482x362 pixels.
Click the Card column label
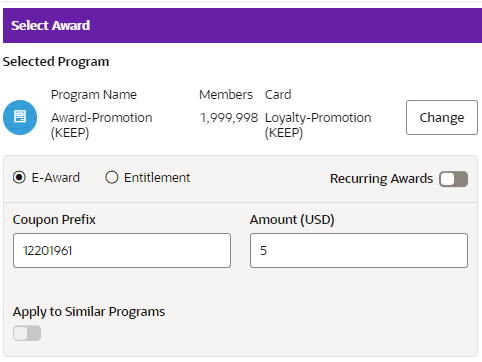click(x=278, y=95)
